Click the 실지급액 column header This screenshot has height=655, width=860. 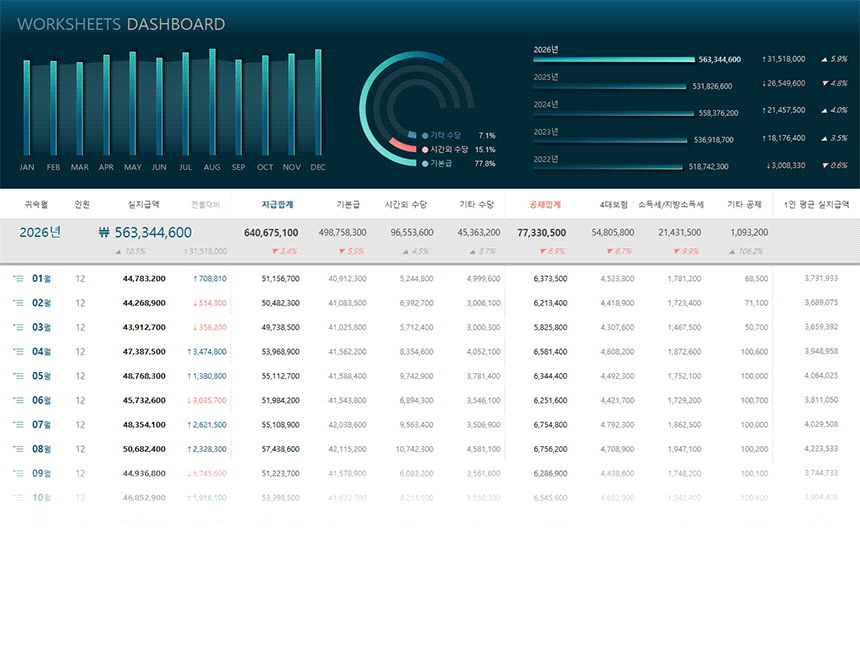[143, 204]
